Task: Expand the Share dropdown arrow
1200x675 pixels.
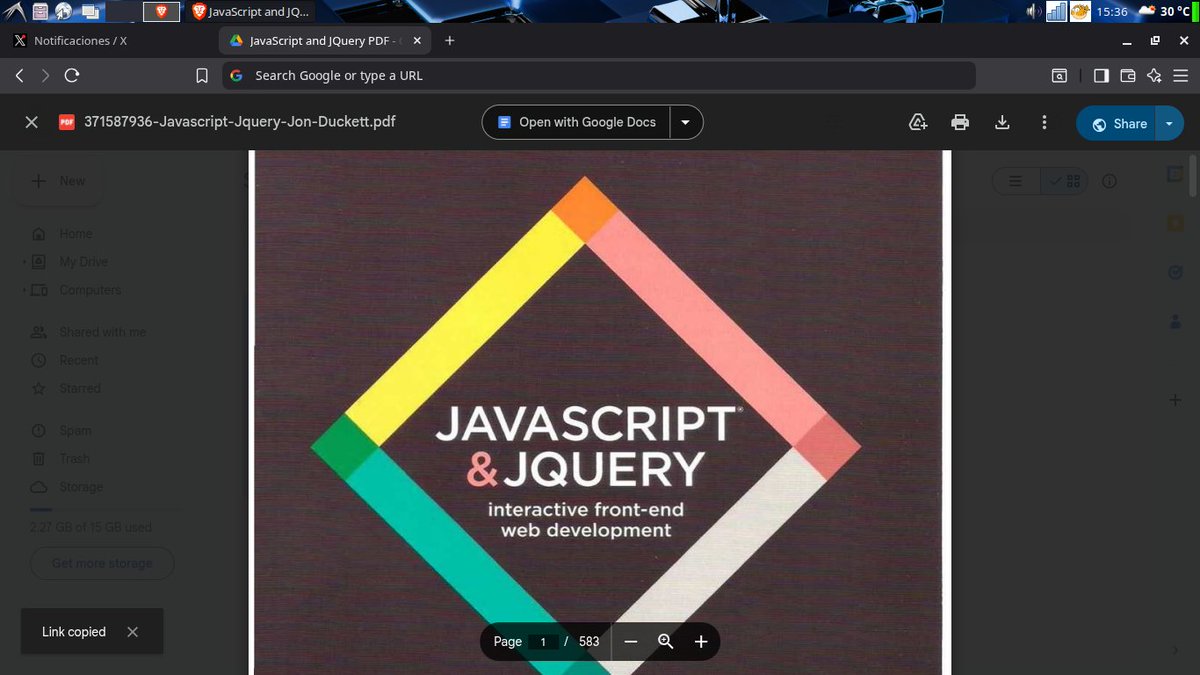Action: click(1170, 124)
